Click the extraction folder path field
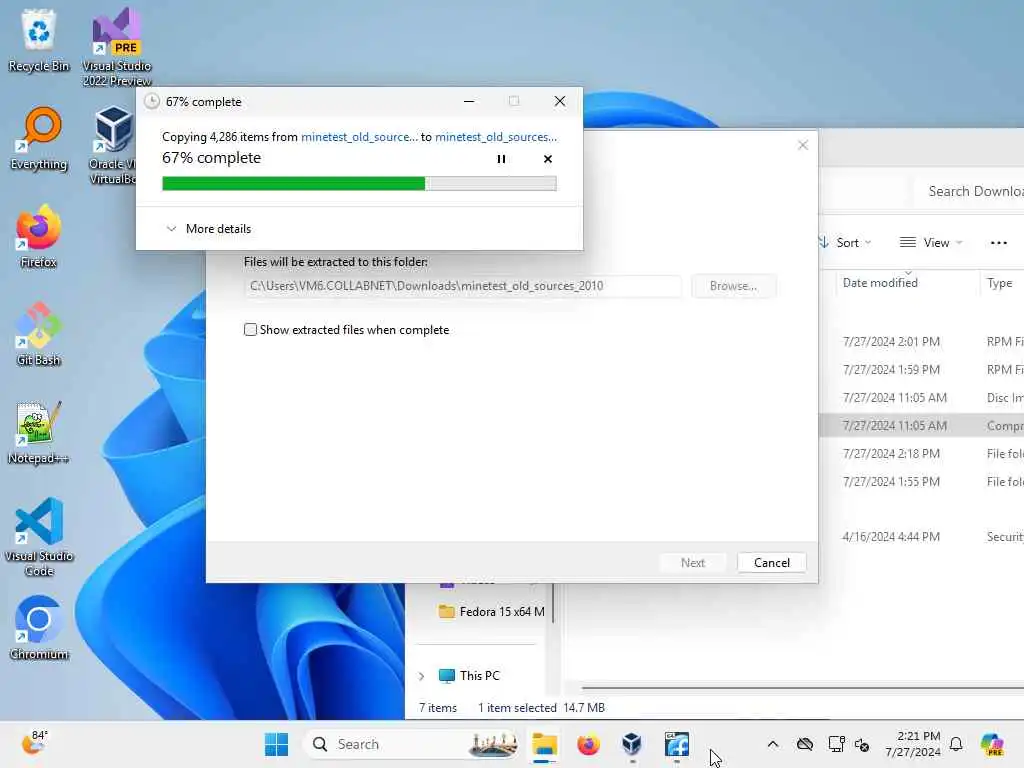The image size is (1024, 768). [x=463, y=286]
